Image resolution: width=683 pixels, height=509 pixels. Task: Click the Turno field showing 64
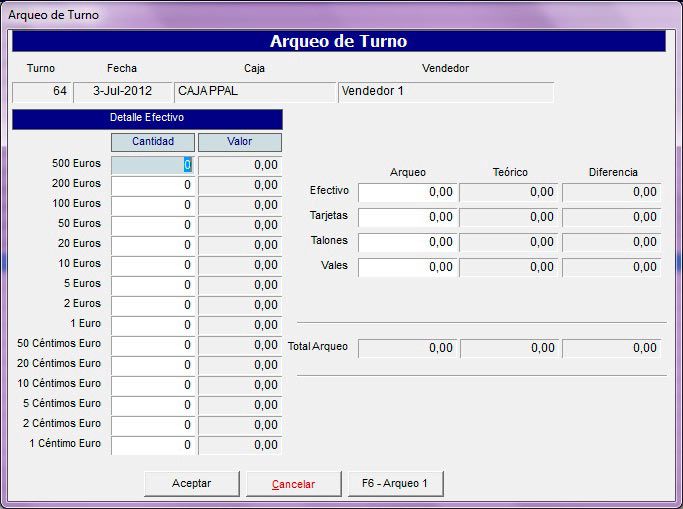[41, 92]
